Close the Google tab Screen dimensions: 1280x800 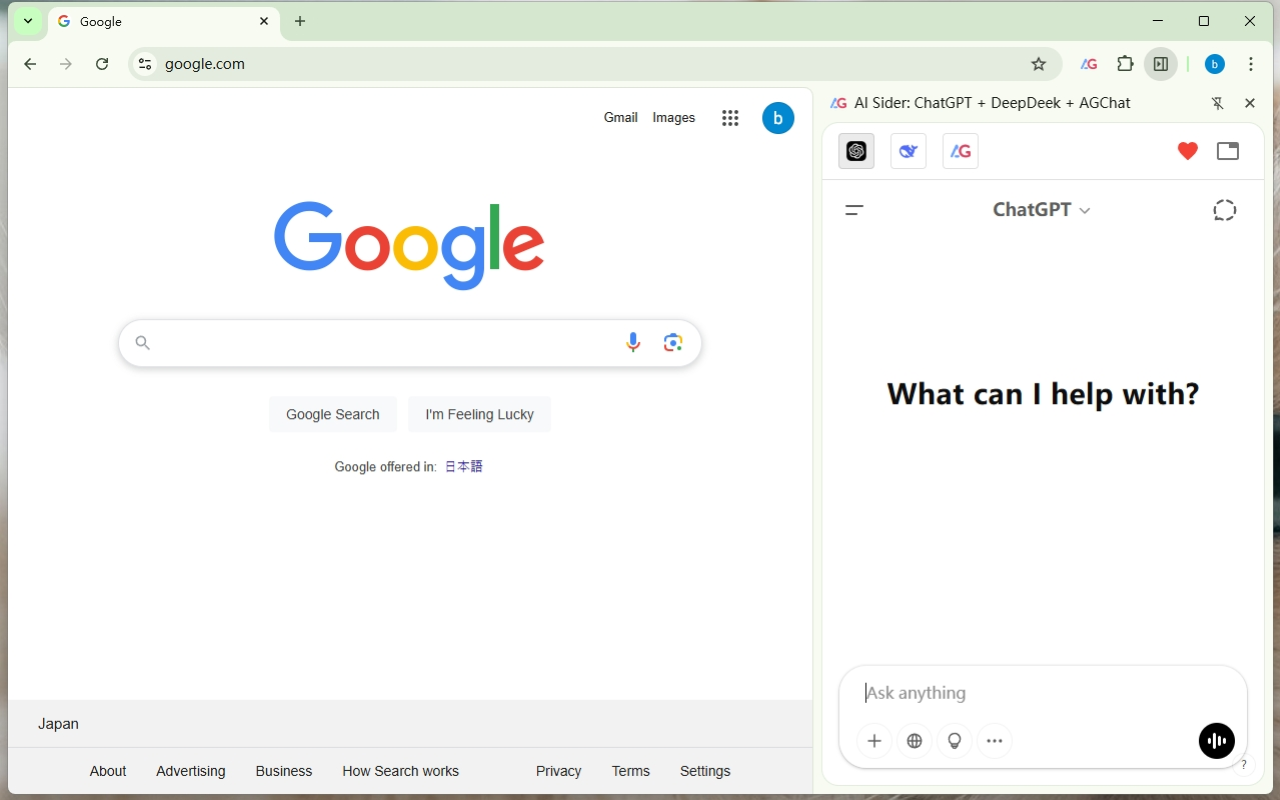[264, 21]
